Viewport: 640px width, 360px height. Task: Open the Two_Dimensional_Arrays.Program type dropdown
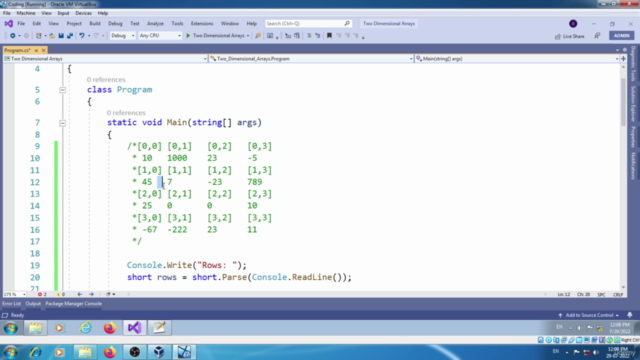311,59
